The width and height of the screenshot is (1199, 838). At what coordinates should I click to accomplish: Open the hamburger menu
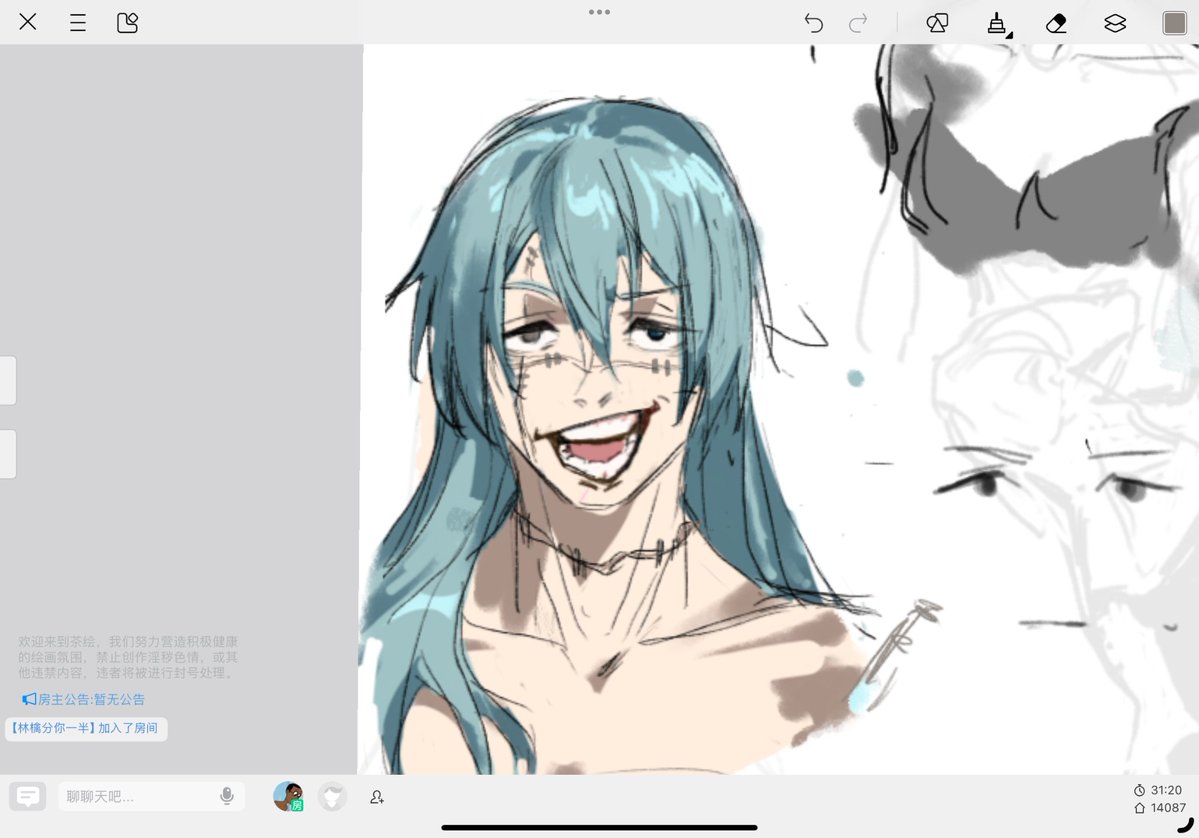pyautogui.click(x=77, y=22)
